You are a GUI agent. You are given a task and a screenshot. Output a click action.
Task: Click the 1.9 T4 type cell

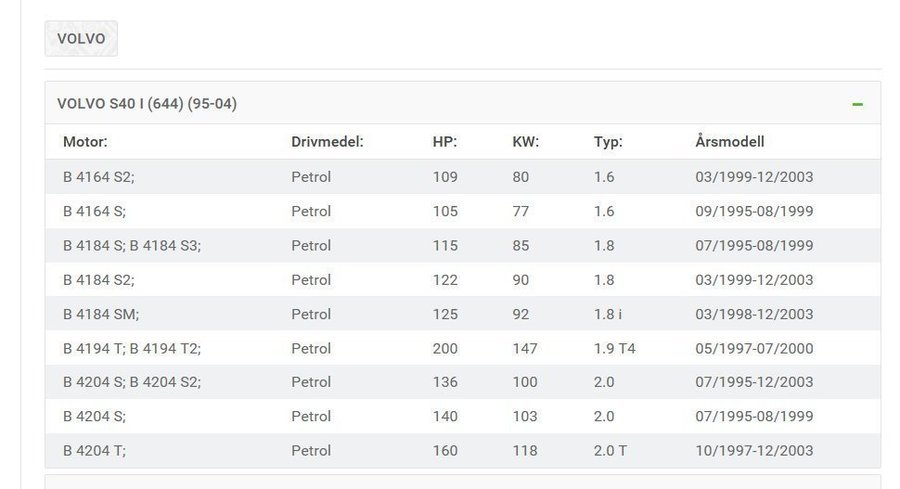615,348
